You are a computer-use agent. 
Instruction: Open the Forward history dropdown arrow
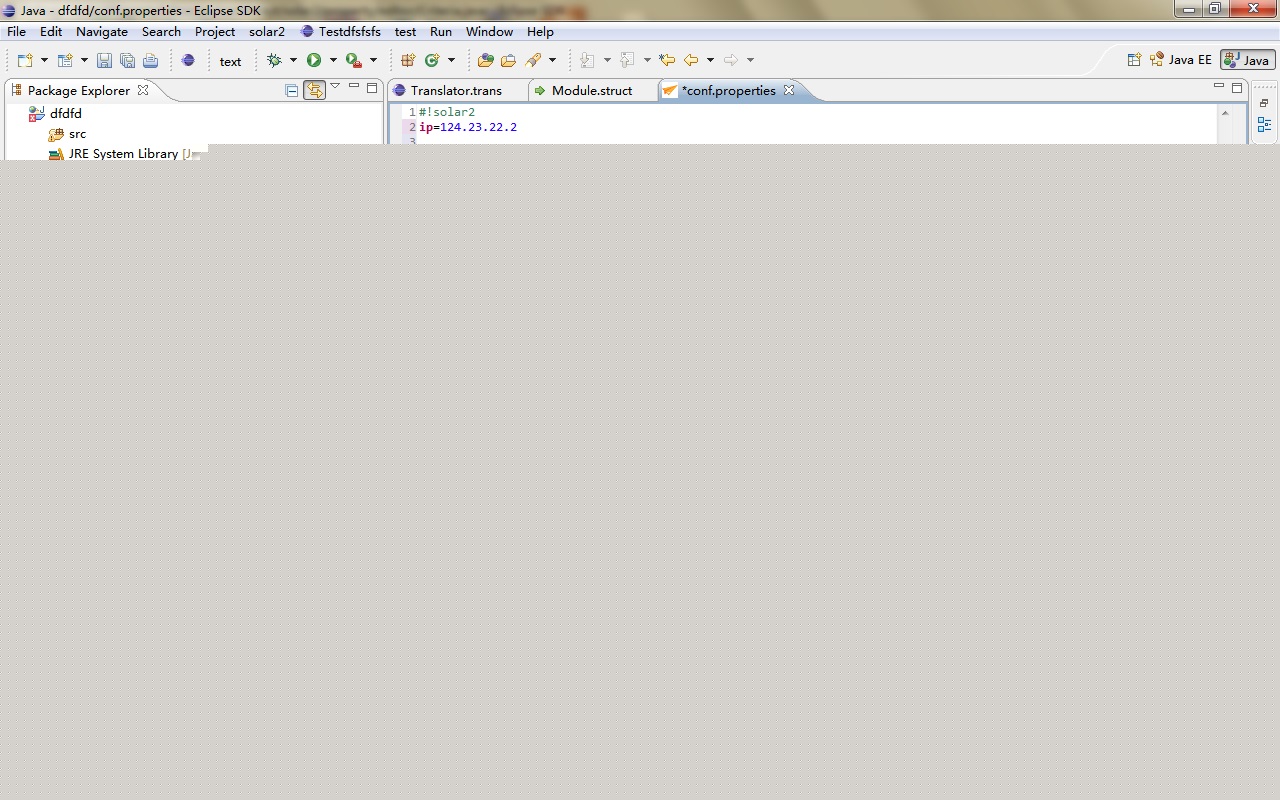pyautogui.click(x=750, y=60)
